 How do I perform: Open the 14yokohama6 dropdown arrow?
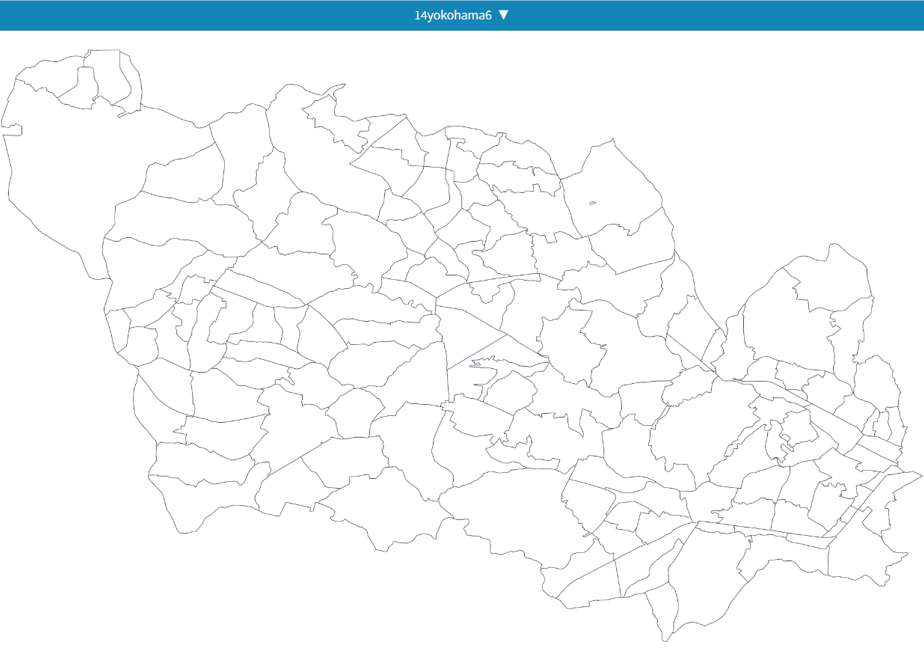click(503, 15)
